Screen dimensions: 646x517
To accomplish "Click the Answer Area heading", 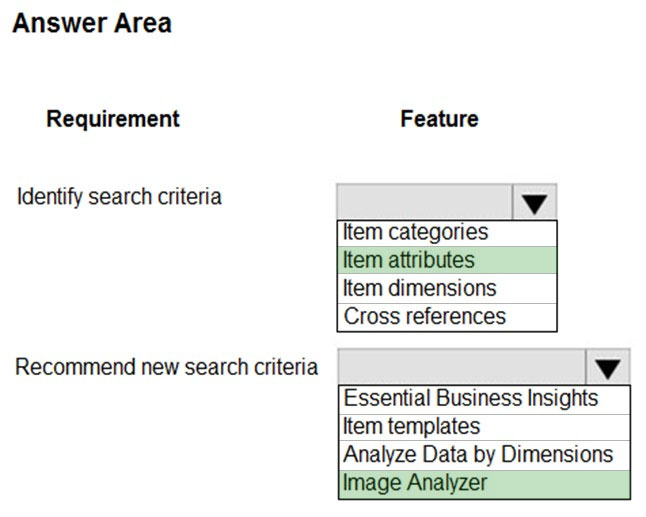I will [92, 23].
